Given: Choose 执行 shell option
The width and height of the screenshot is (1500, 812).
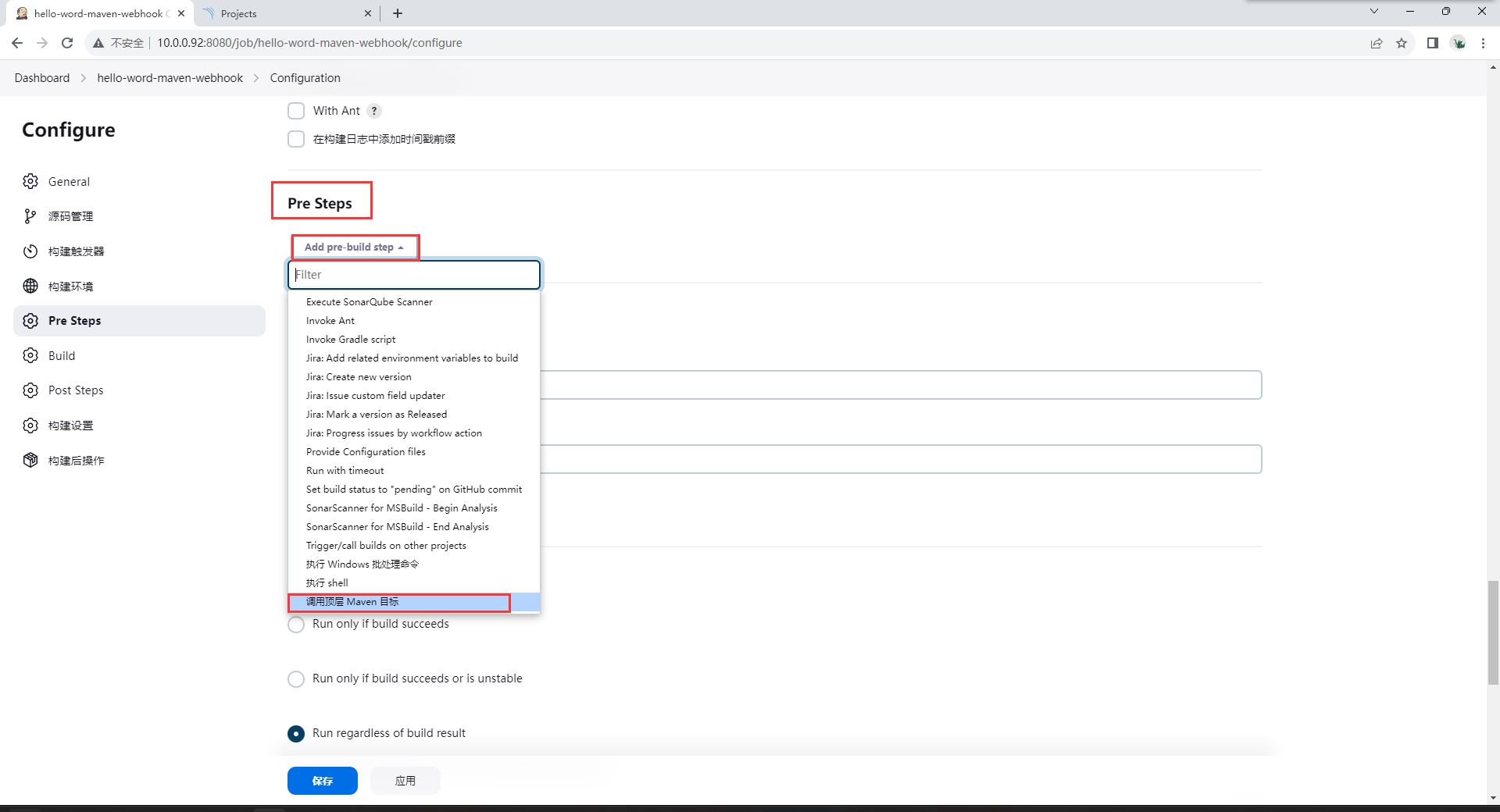Looking at the screenshot, I should pyautogui.click(x=414, y=583).
